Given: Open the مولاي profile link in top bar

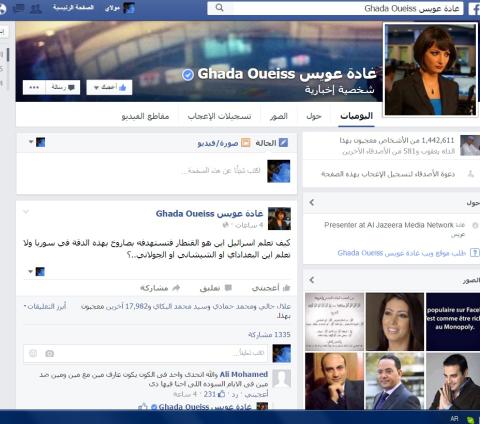Looking at the screenshot, I should click(112, 8).
